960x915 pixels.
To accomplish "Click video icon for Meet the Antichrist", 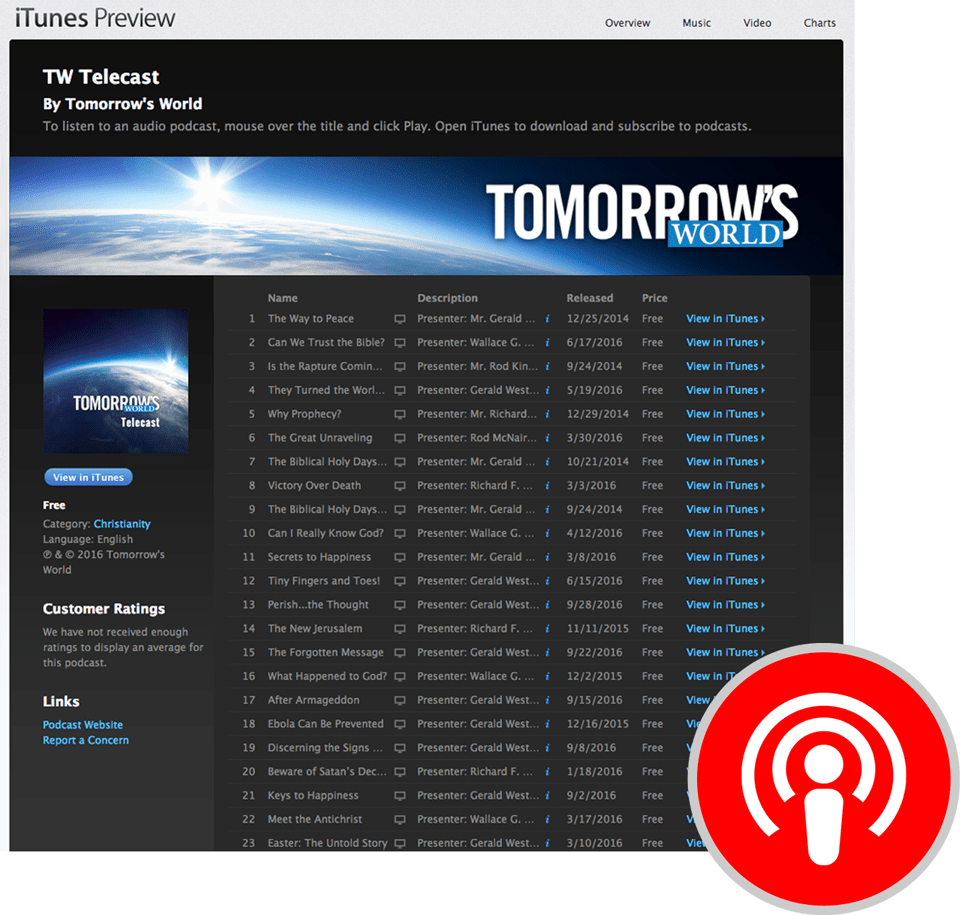I will point(400,820).
